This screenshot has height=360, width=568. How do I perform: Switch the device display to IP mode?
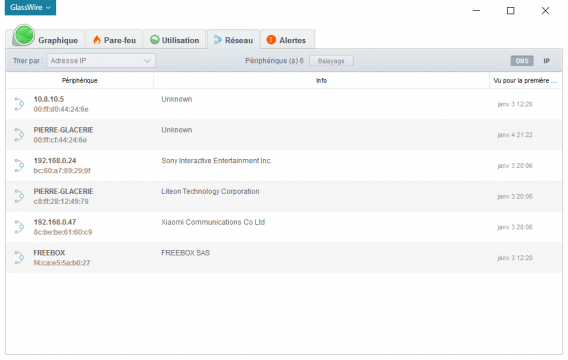point(546,61)
